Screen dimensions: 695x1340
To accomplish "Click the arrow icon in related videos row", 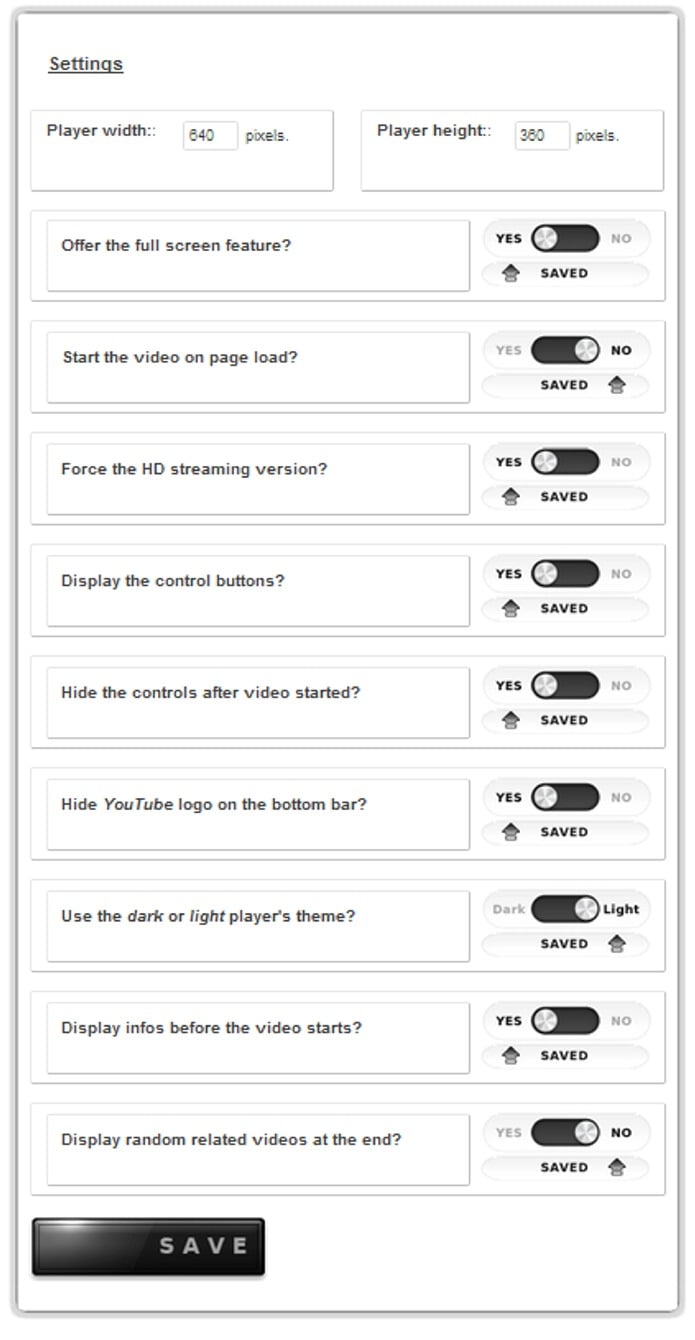I will [x=616, y=1168].
